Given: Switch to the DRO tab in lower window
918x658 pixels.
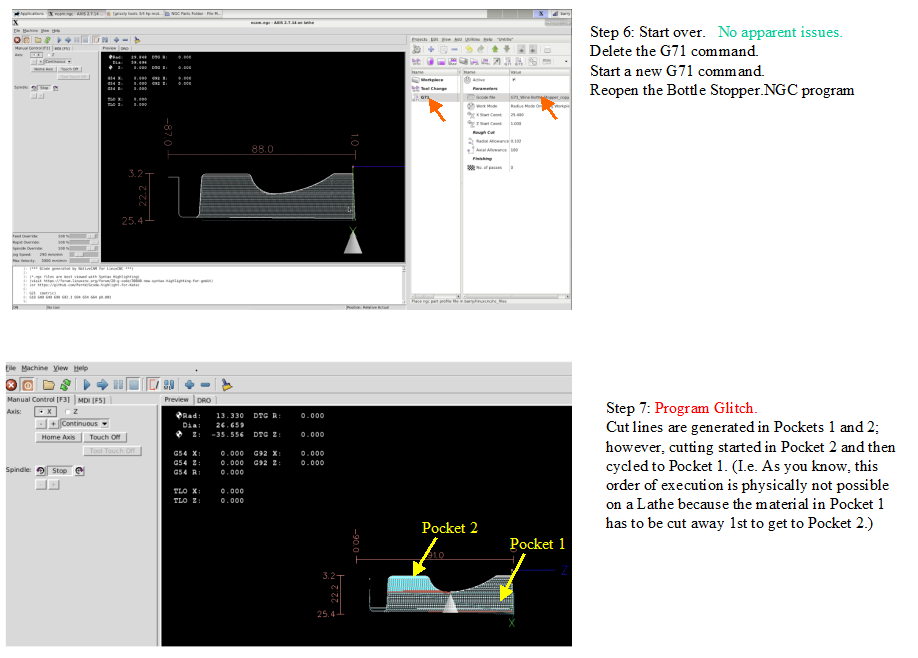Looking at the screenshot, I should [204, 399].
